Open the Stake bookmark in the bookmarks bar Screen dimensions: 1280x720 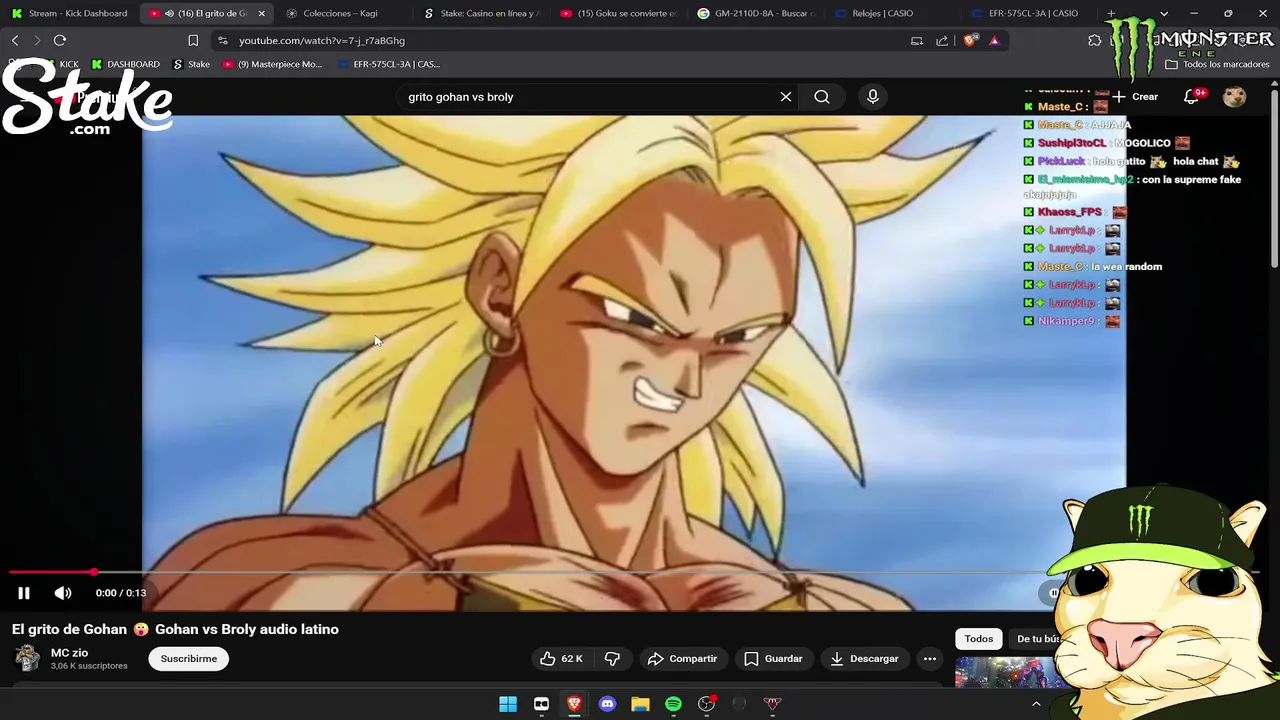[192, 64]
